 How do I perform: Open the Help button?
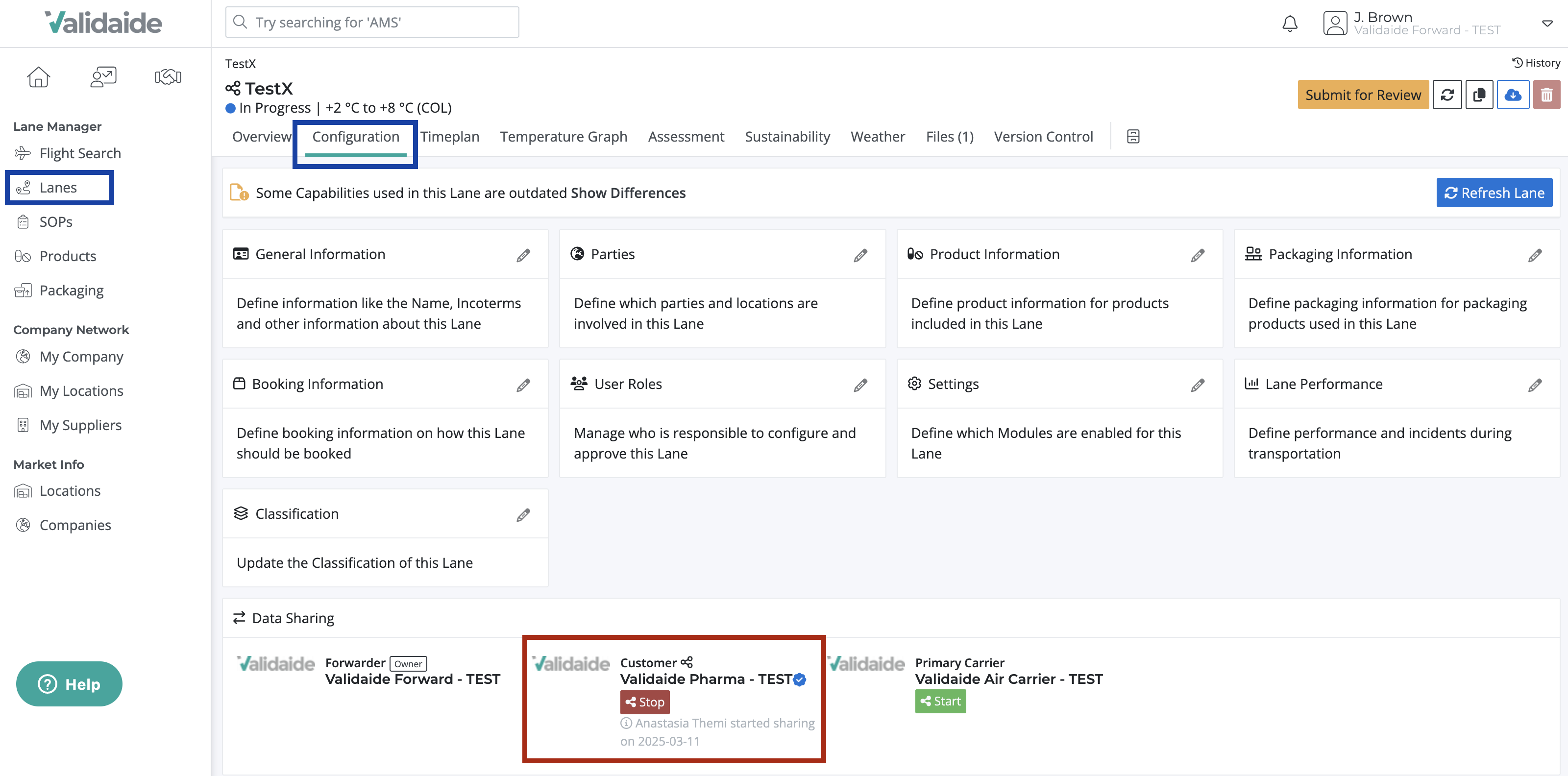70,684
